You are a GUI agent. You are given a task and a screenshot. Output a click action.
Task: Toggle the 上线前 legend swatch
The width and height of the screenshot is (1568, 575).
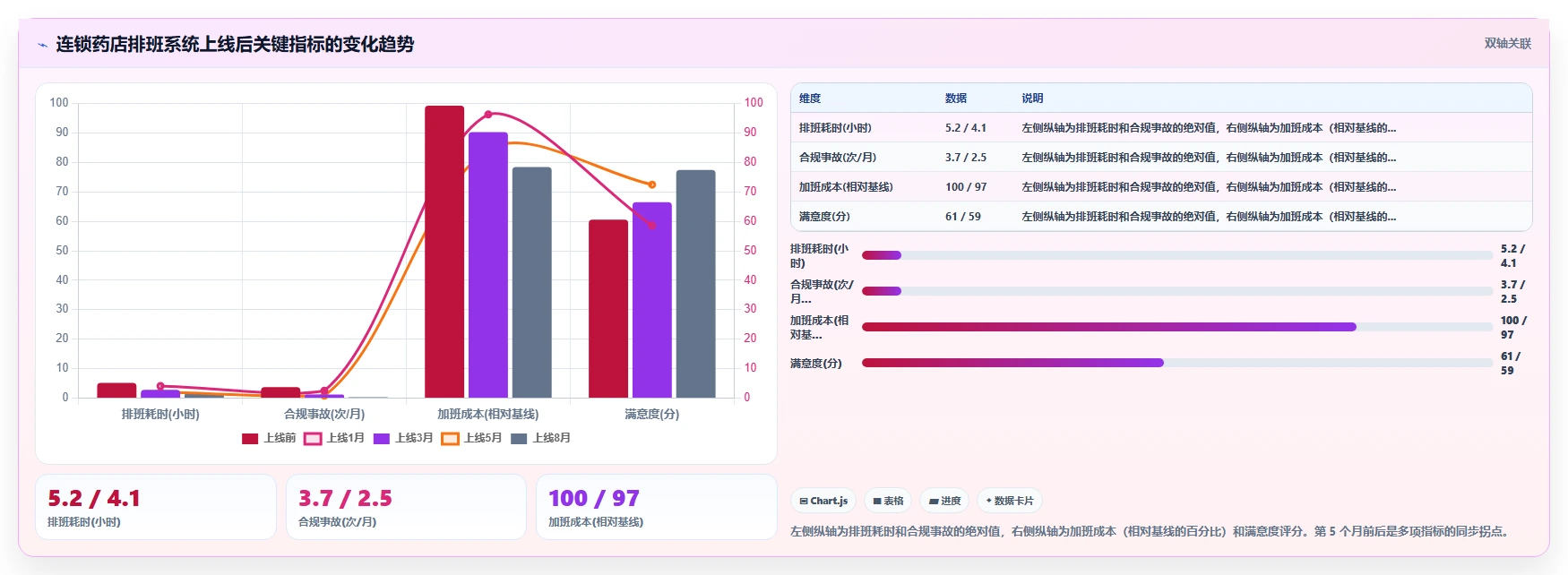click(250, 439)
